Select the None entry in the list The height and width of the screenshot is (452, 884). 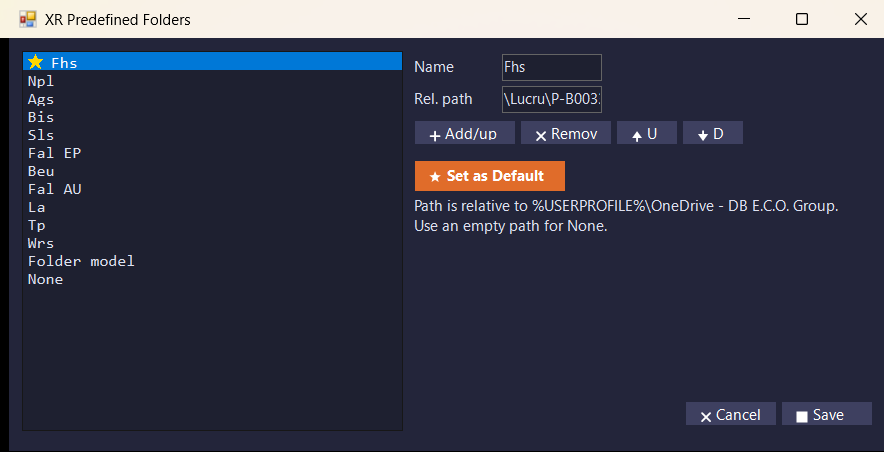point(213,279)
